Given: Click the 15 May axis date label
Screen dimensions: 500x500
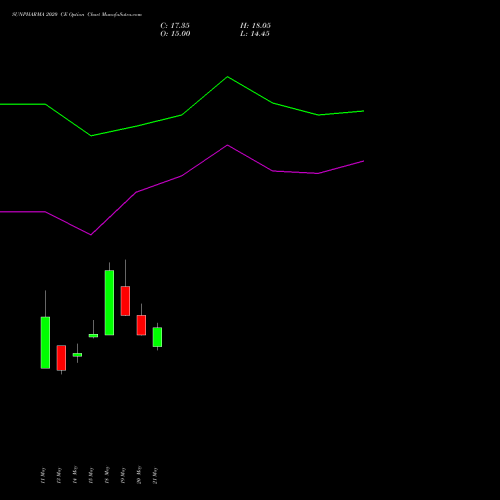Looking at the screenshot, I should coord(91,475).
